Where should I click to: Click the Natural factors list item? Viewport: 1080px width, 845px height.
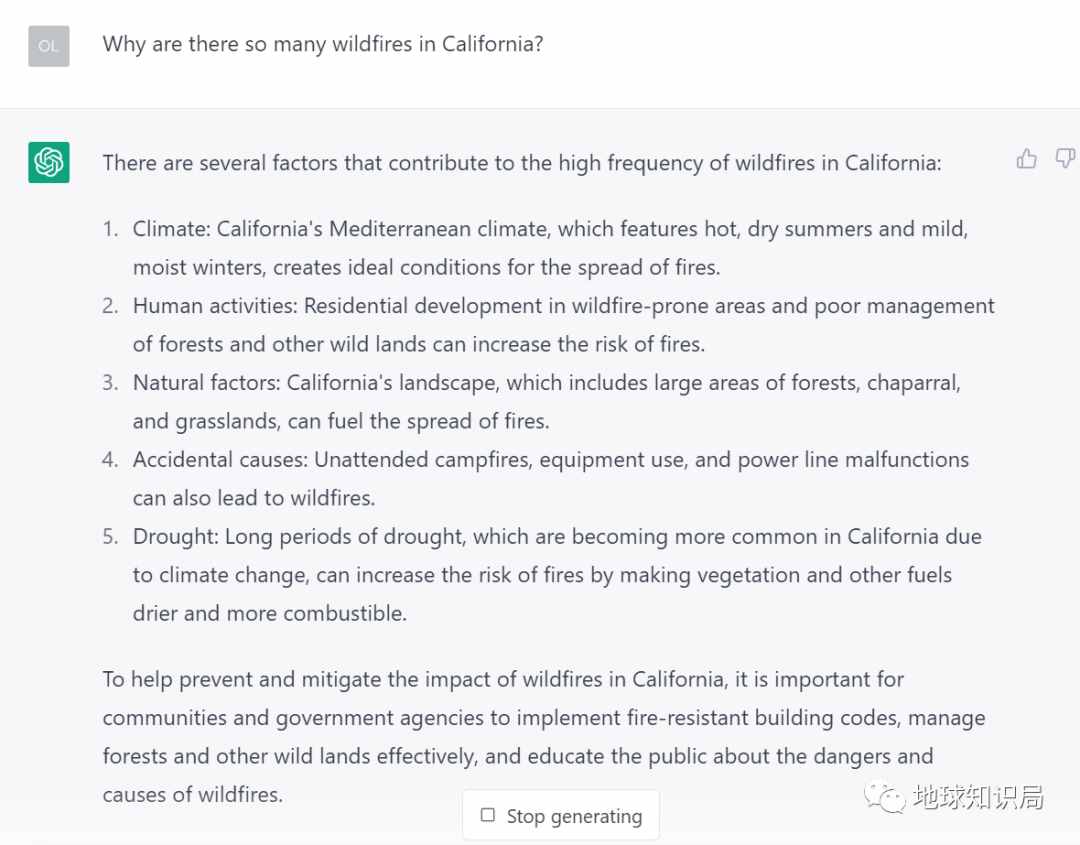click(x=547, y=401)
